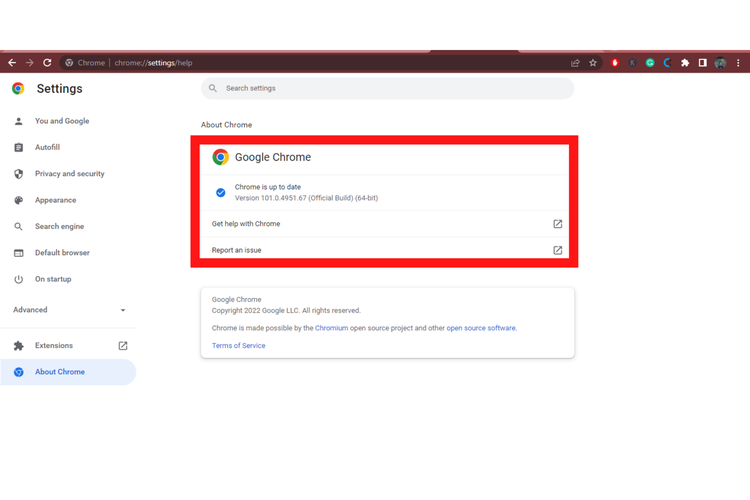Click the Chrome is up to date checkmark
750x500 pixels.
pyautogui.click(x=221, y=192)
